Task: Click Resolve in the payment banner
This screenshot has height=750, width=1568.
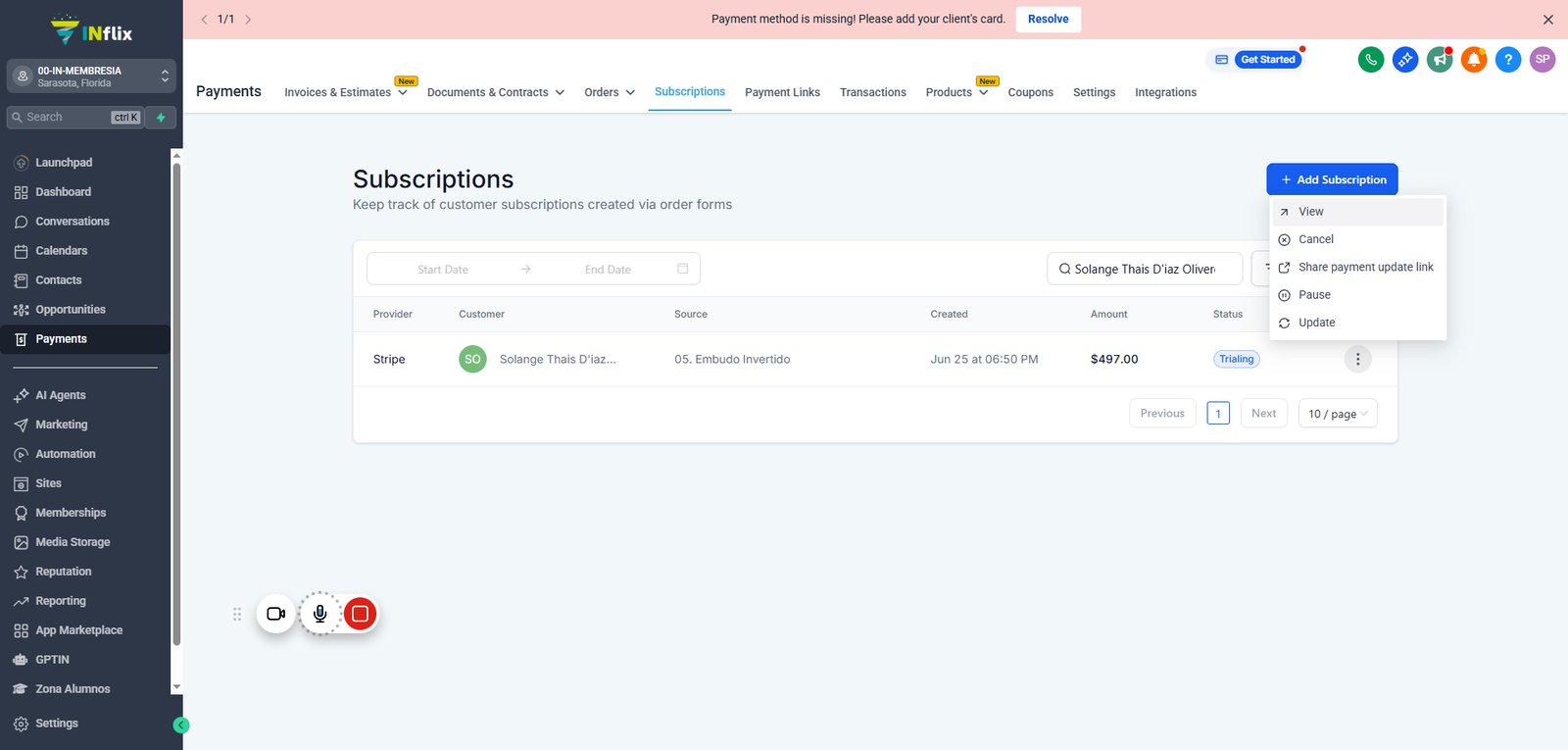Action: coord(1049,20)
